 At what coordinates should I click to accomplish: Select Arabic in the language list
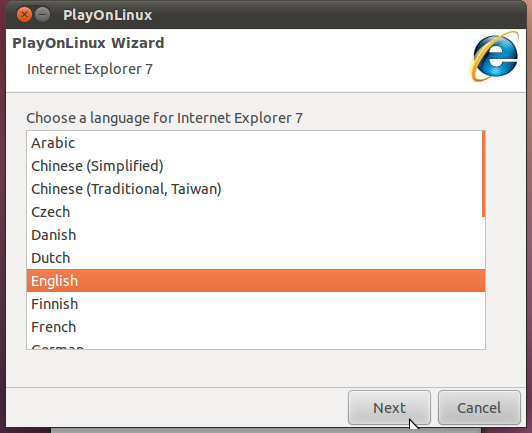[x=256, y=143]
